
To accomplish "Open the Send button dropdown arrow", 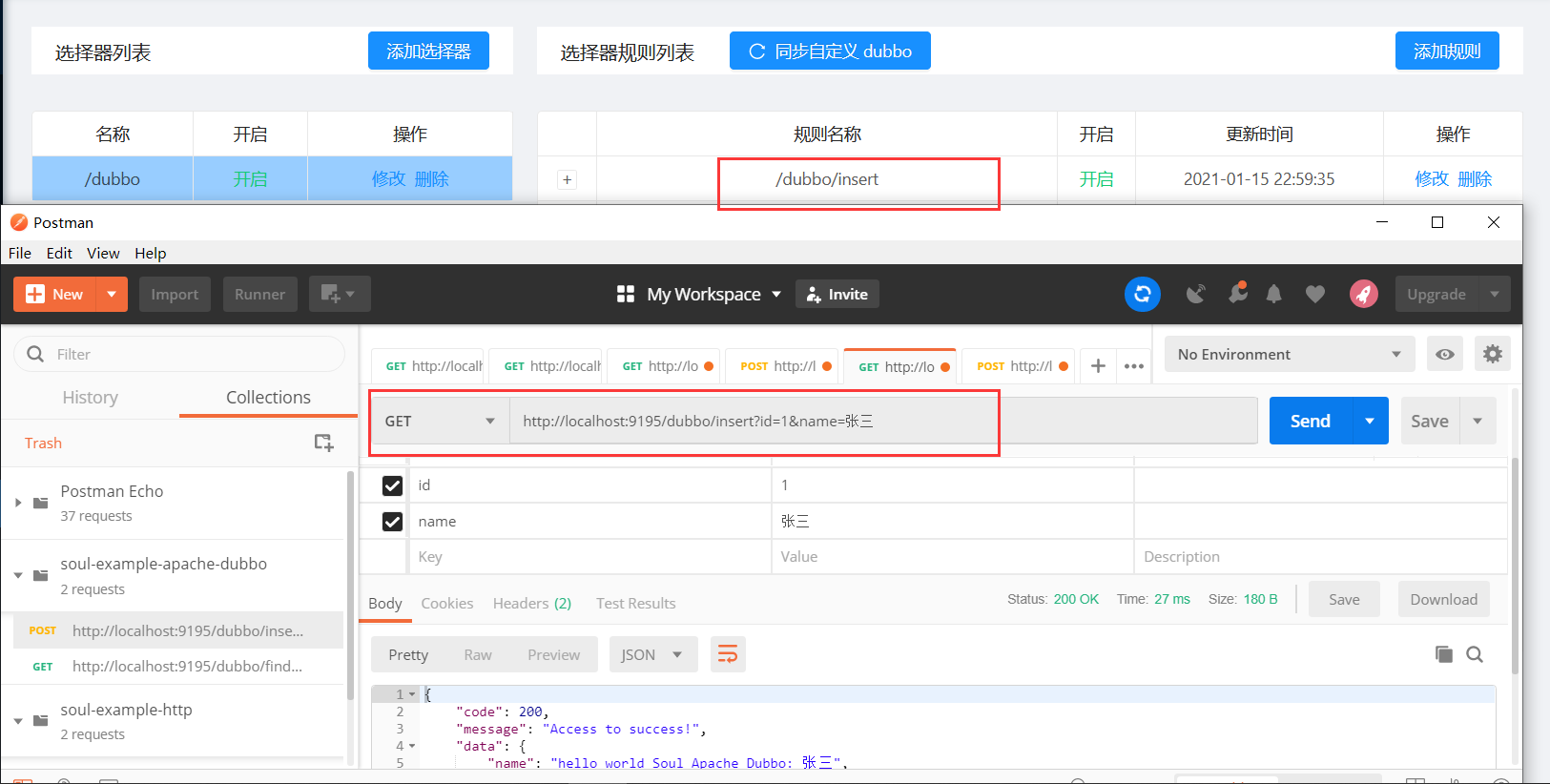I will [x=1370, y=421].
